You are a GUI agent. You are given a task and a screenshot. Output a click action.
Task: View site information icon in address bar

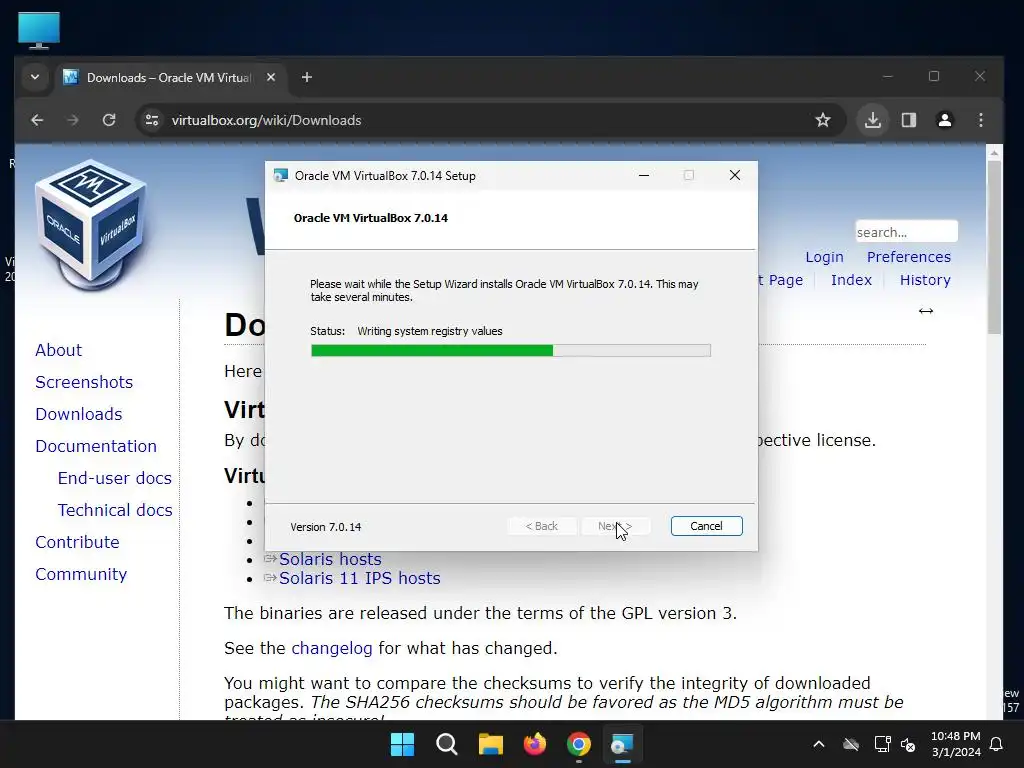(152, 120)
